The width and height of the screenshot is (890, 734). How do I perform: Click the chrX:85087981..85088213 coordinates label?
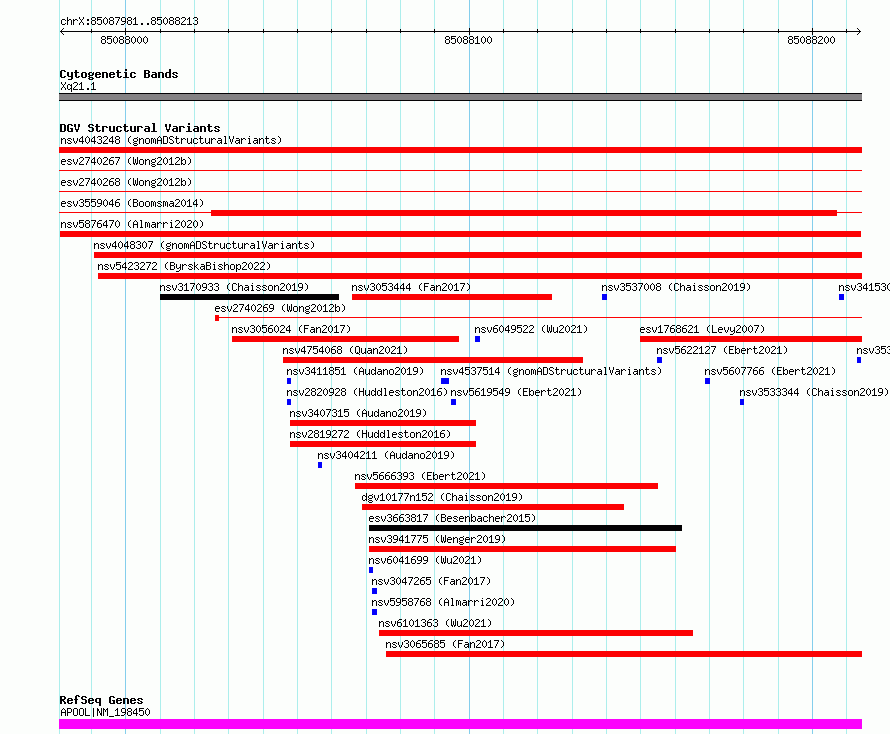129,22
